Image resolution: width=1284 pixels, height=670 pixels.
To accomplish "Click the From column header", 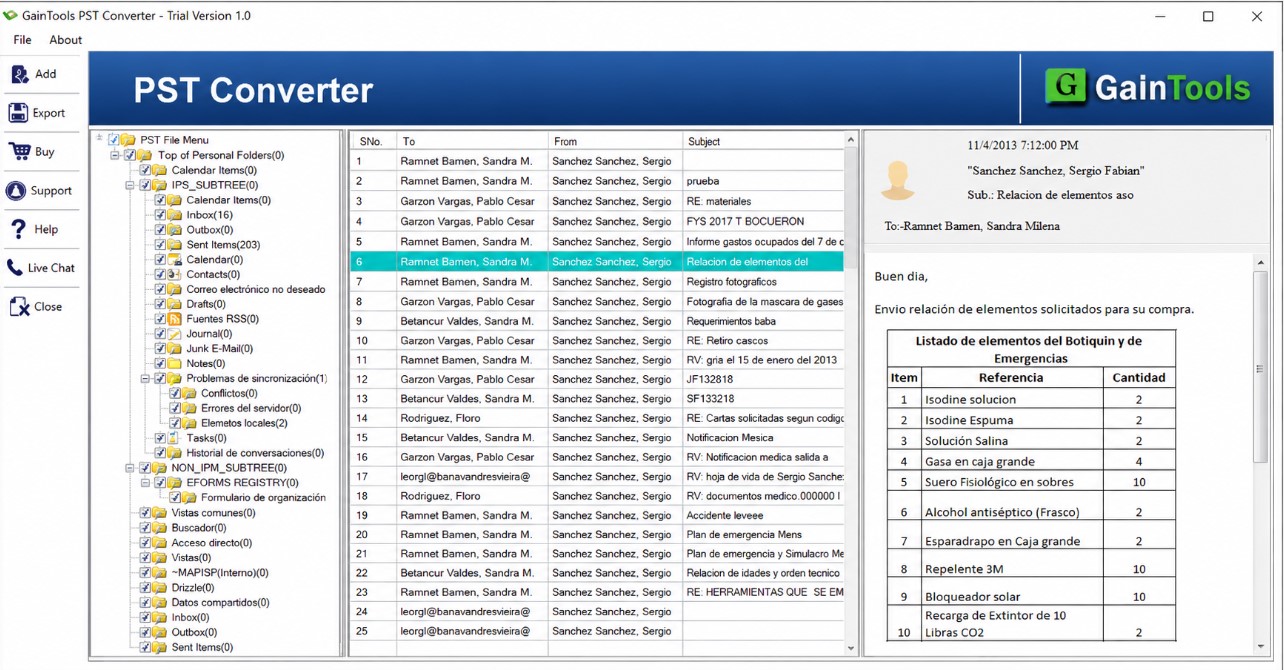I will (615, 141).
